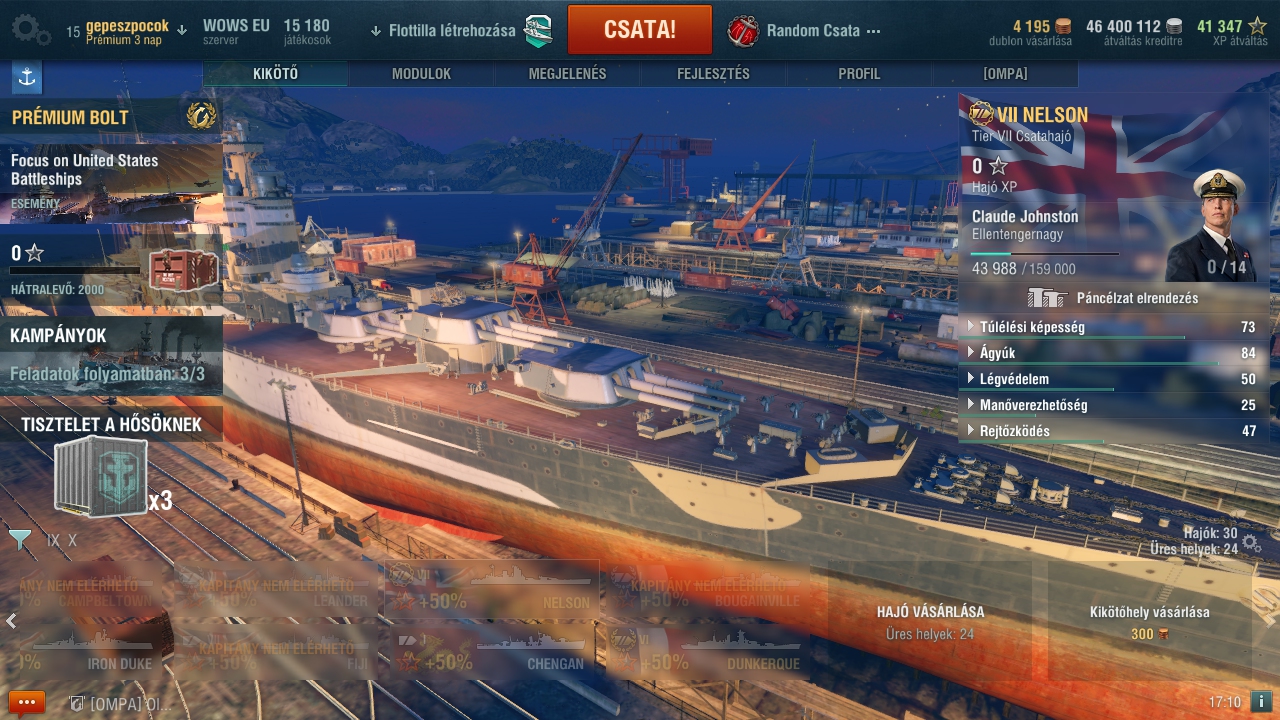Click the flotilla division emblem icon
The height and width of the screenshot is (720, 1280).
coord(538,30)
